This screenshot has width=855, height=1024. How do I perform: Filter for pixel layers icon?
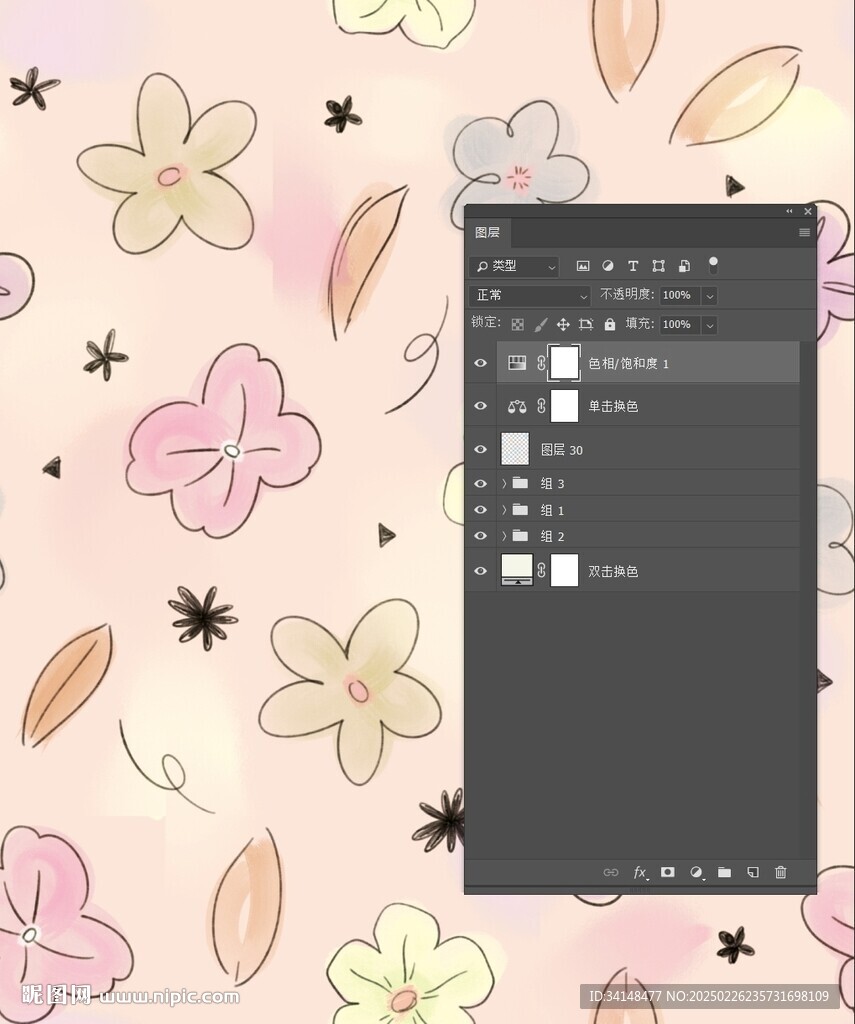coord(583,266)
